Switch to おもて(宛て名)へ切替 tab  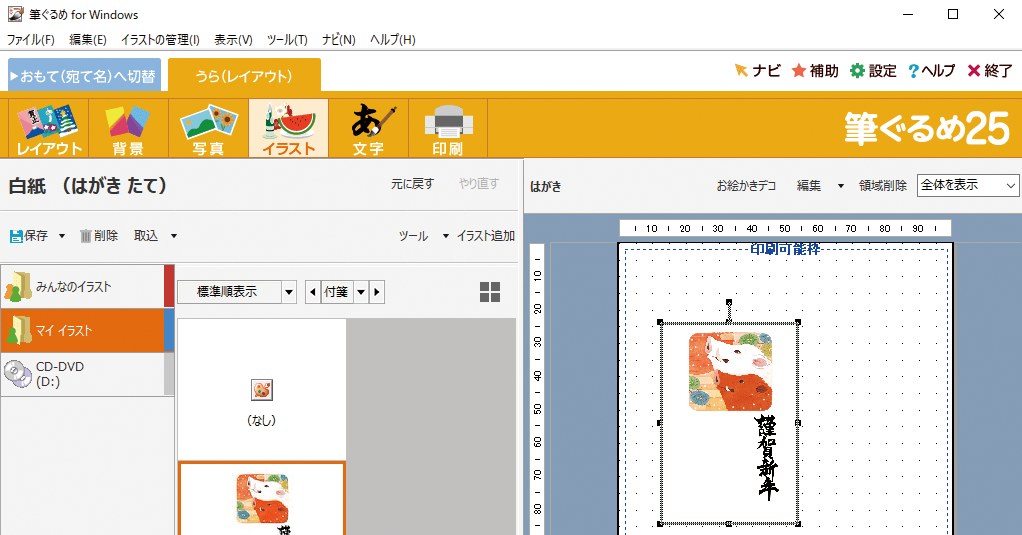pos(84,76)
